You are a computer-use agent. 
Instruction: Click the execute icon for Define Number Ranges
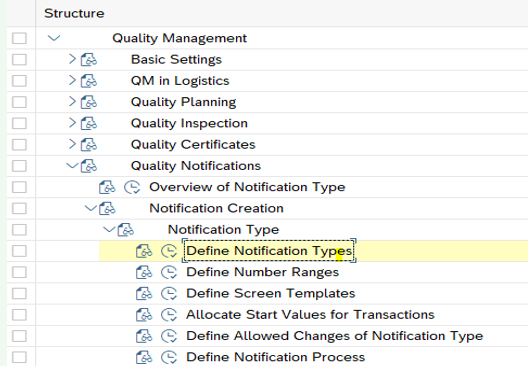click(x=169, y=272)
